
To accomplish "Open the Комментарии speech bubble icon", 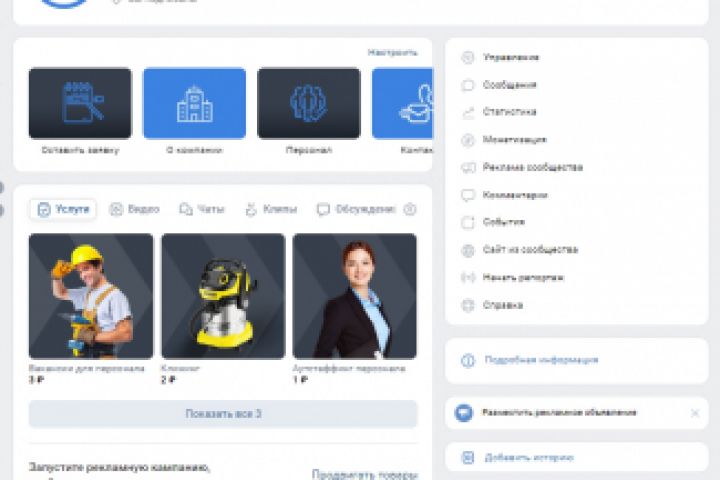I will pyautogui.click(x=467, y=195).
